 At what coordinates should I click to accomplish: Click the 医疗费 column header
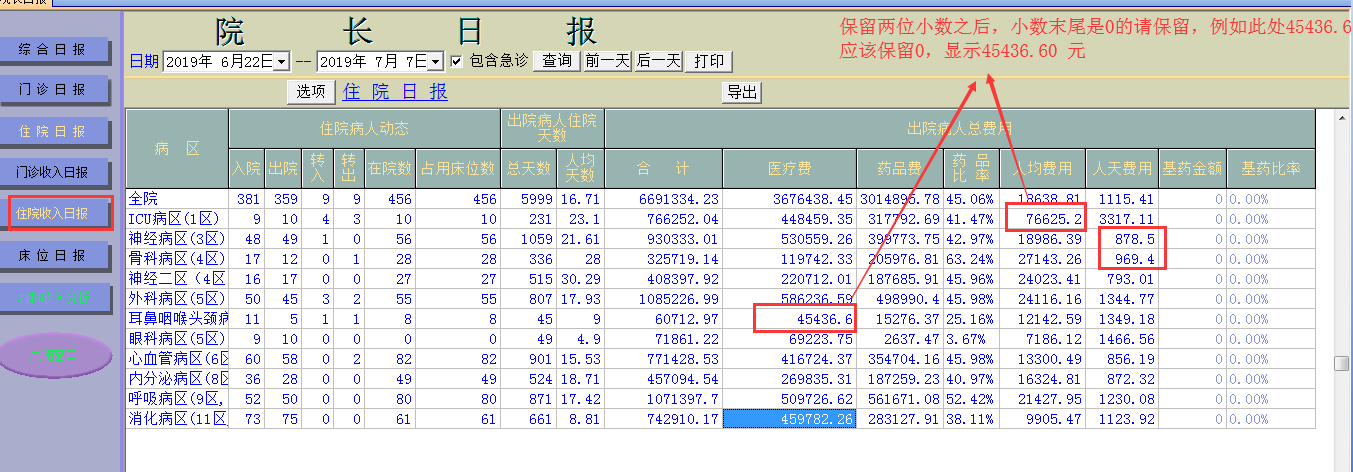pyautogui.click(x=789, y=168)
